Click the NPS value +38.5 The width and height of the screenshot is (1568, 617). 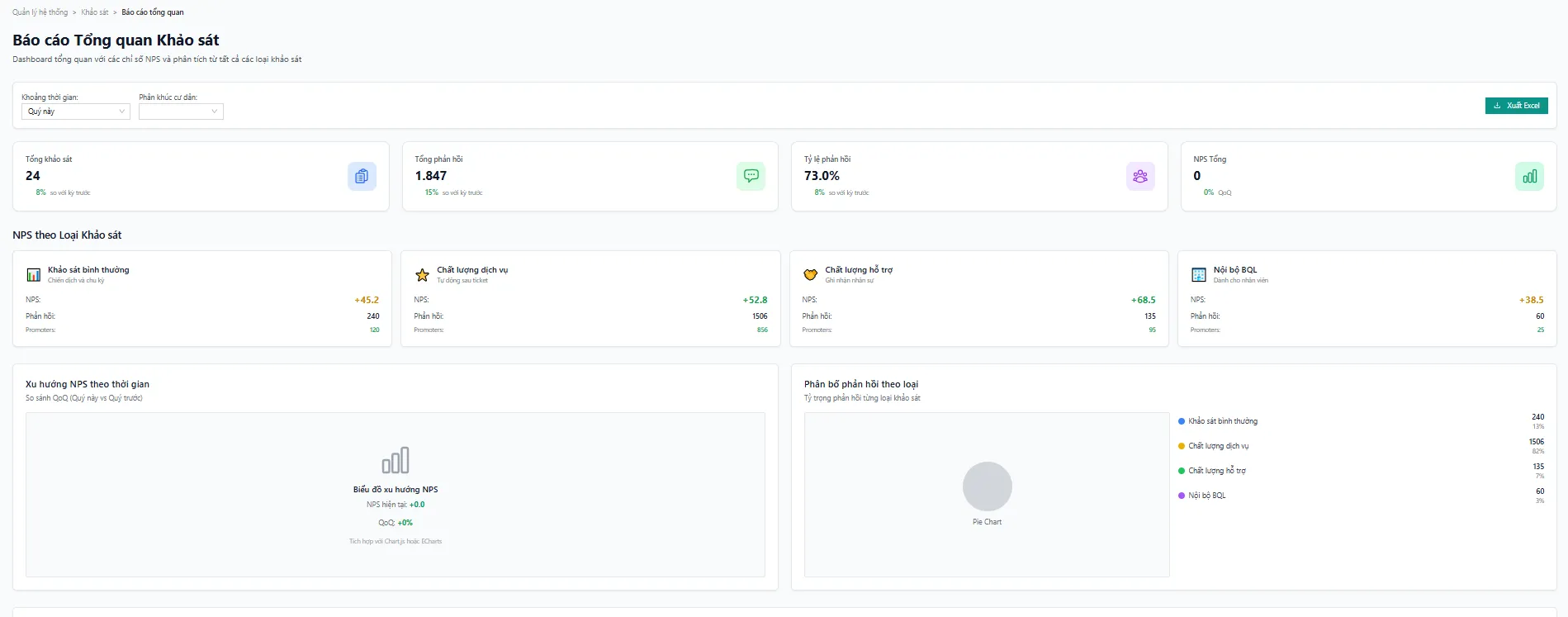point(1531,300)
